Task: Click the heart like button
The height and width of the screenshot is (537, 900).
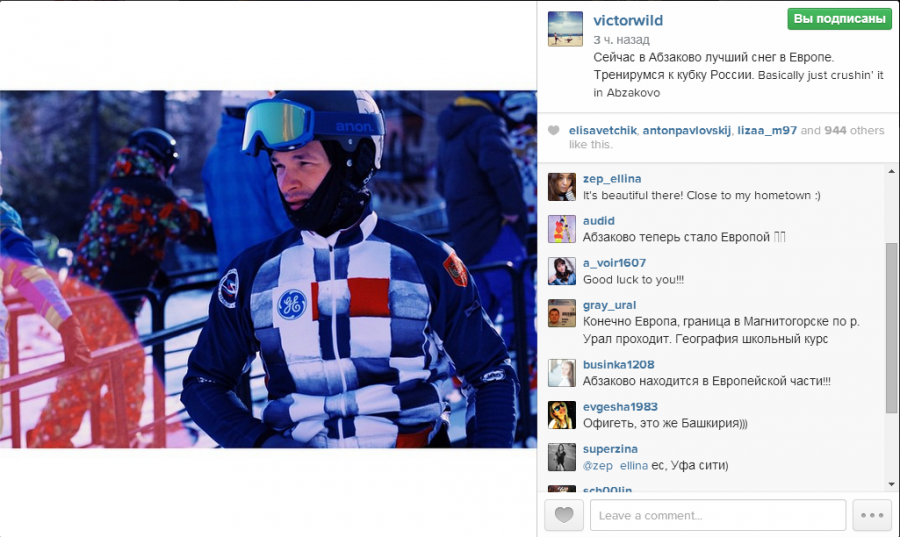Action: point(564,515)
